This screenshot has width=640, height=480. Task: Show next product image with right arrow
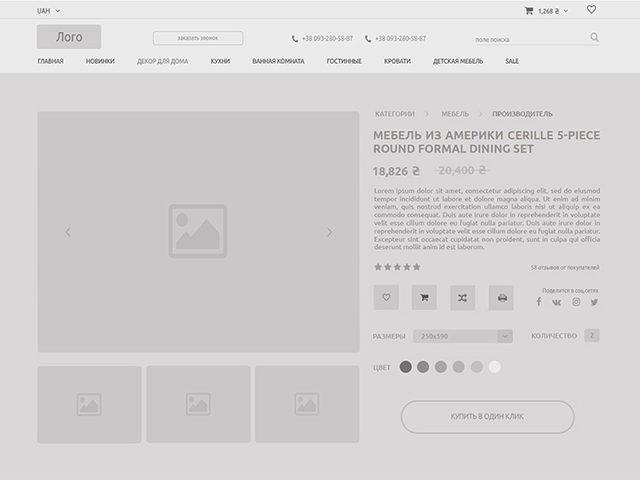point(329,232)
